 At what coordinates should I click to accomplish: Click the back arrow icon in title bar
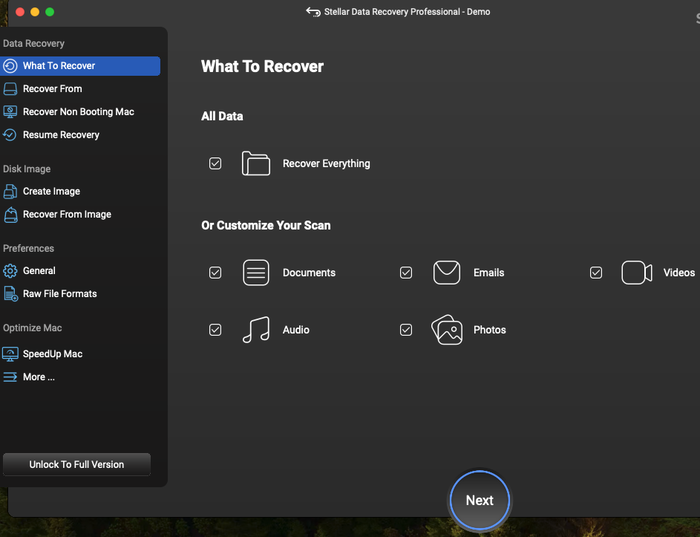(313, 12)
